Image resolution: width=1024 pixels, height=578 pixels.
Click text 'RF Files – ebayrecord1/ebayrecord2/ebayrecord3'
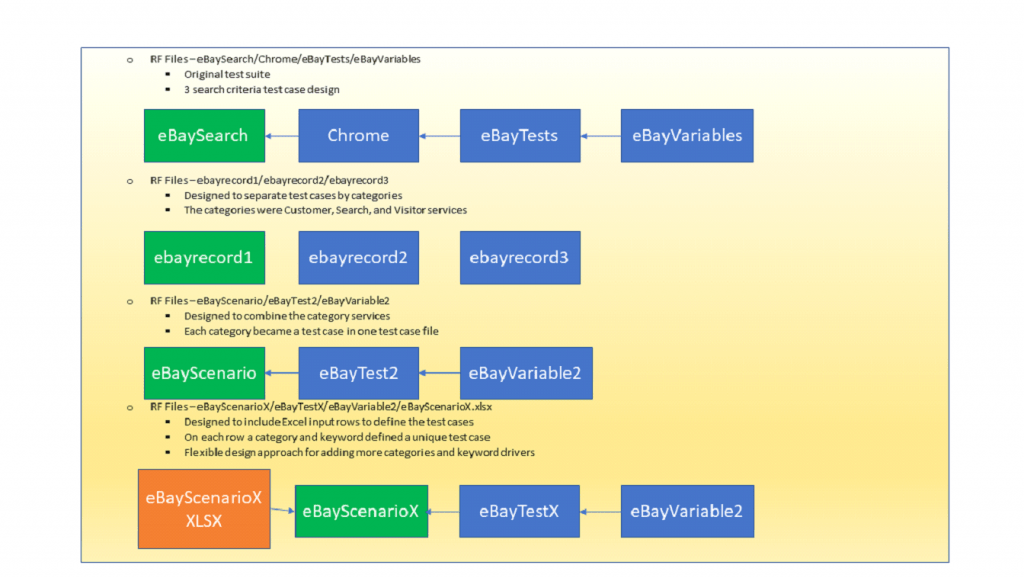(269, 180)
